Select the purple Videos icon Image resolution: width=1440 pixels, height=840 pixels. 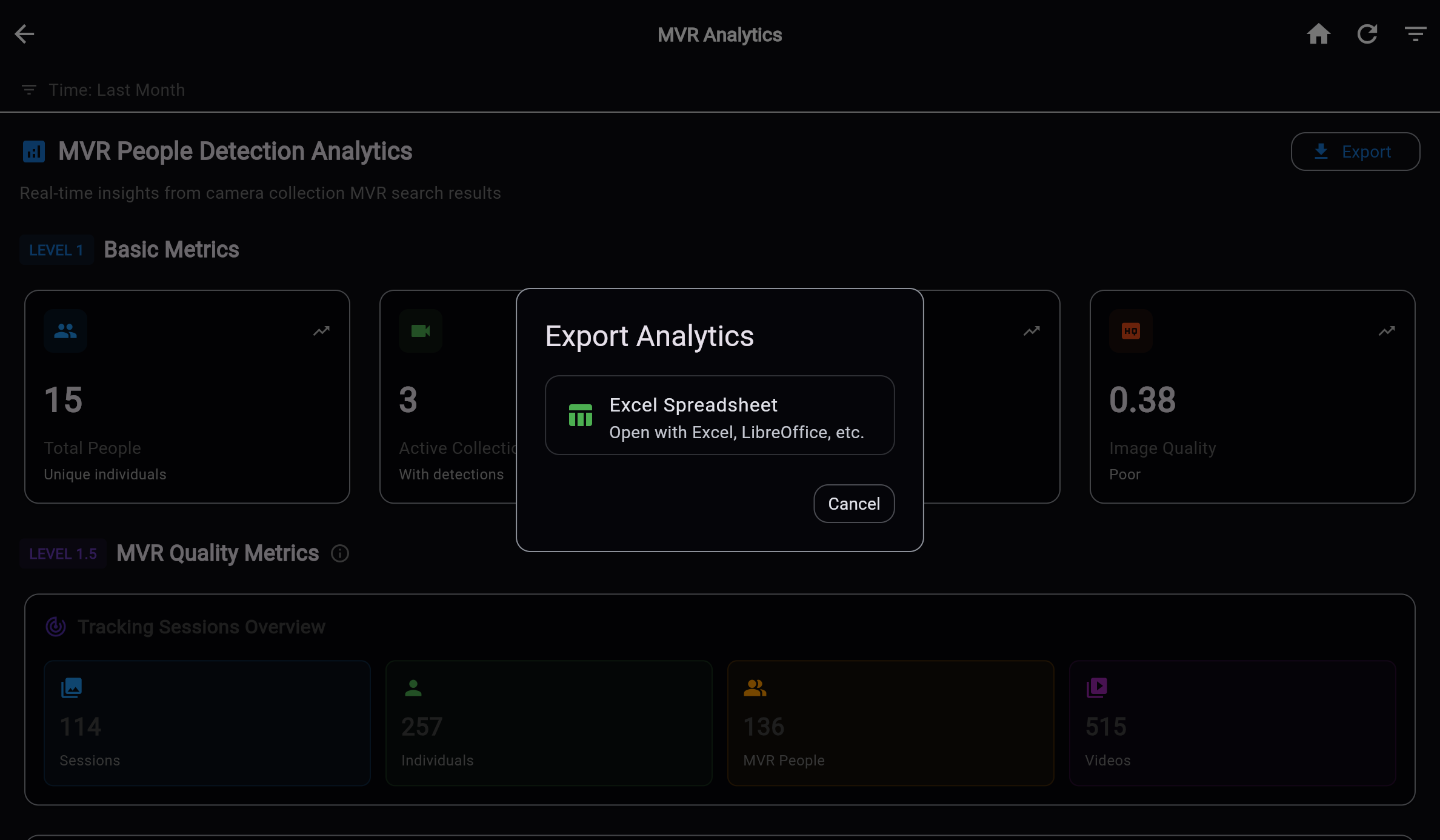point(1098,688)
